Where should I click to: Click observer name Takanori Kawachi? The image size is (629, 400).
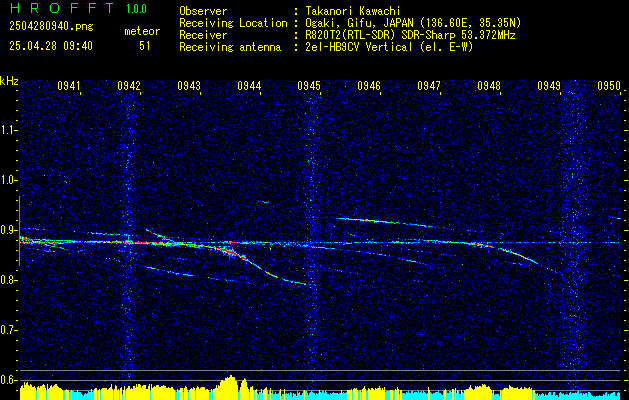point(353,11)
